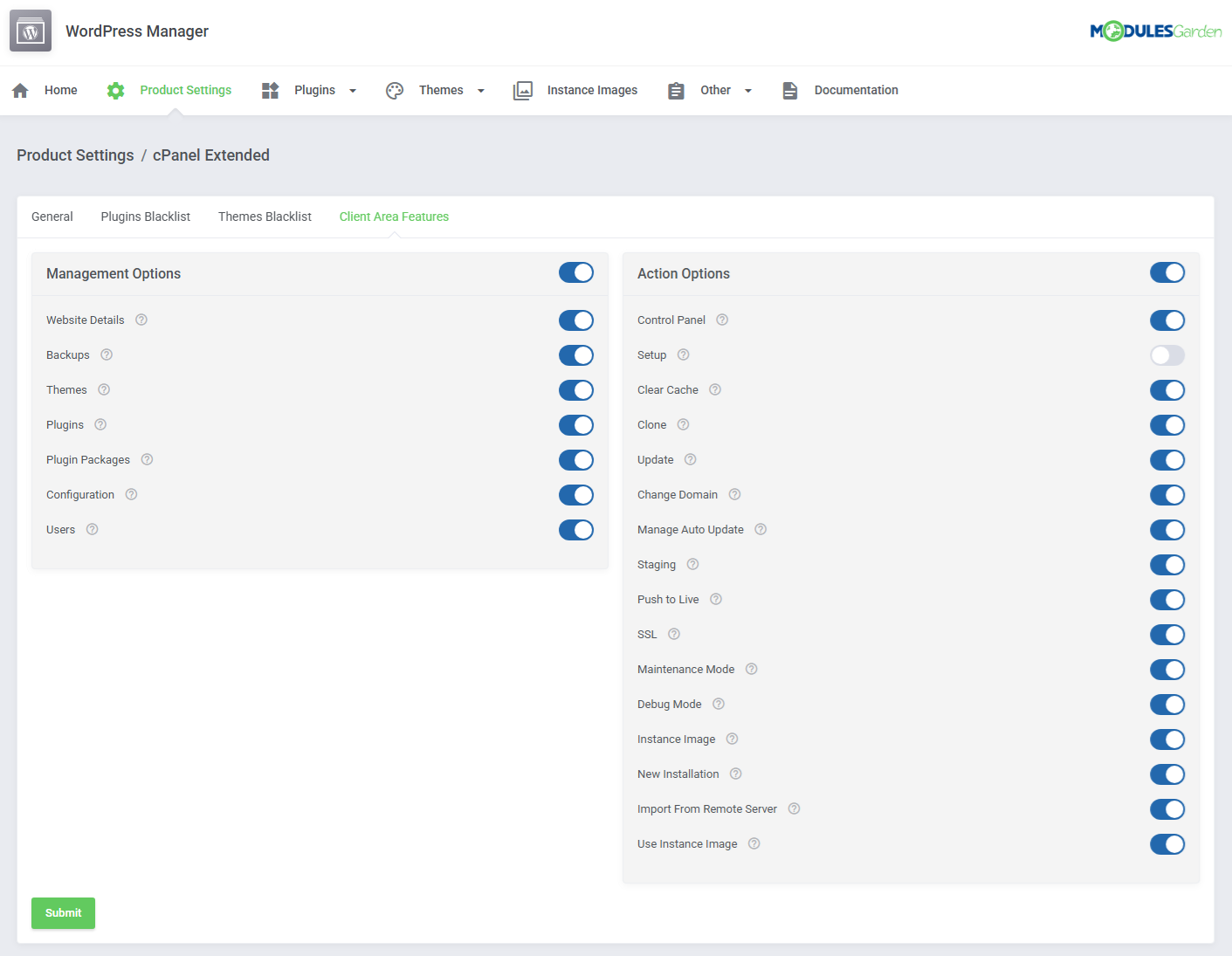Click the help icon next to Clear Cache
The image size is (1232, 956).
coord(714,389)
